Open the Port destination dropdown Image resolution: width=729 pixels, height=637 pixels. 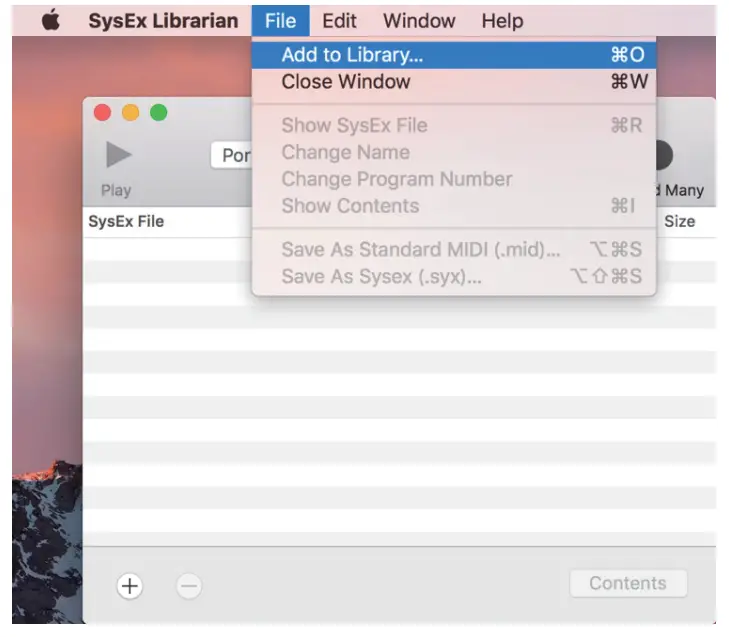click(x=231, y=155)
